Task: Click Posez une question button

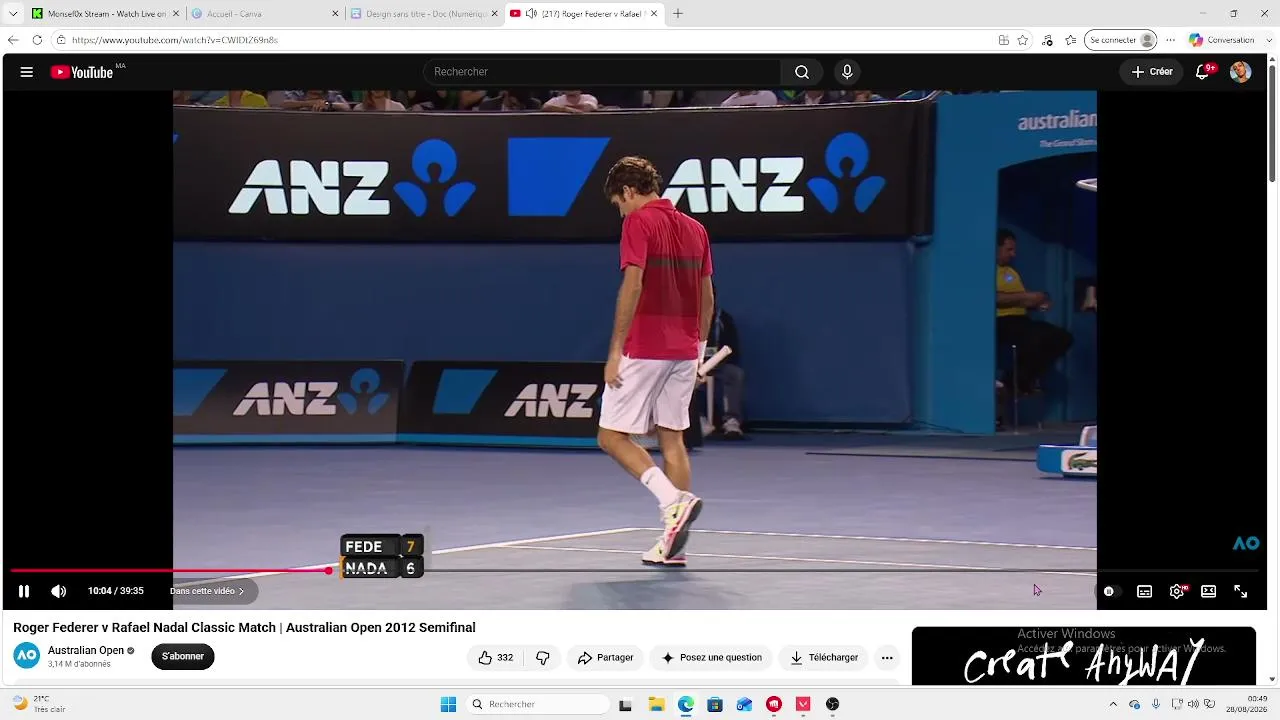Action: [711, 657]
